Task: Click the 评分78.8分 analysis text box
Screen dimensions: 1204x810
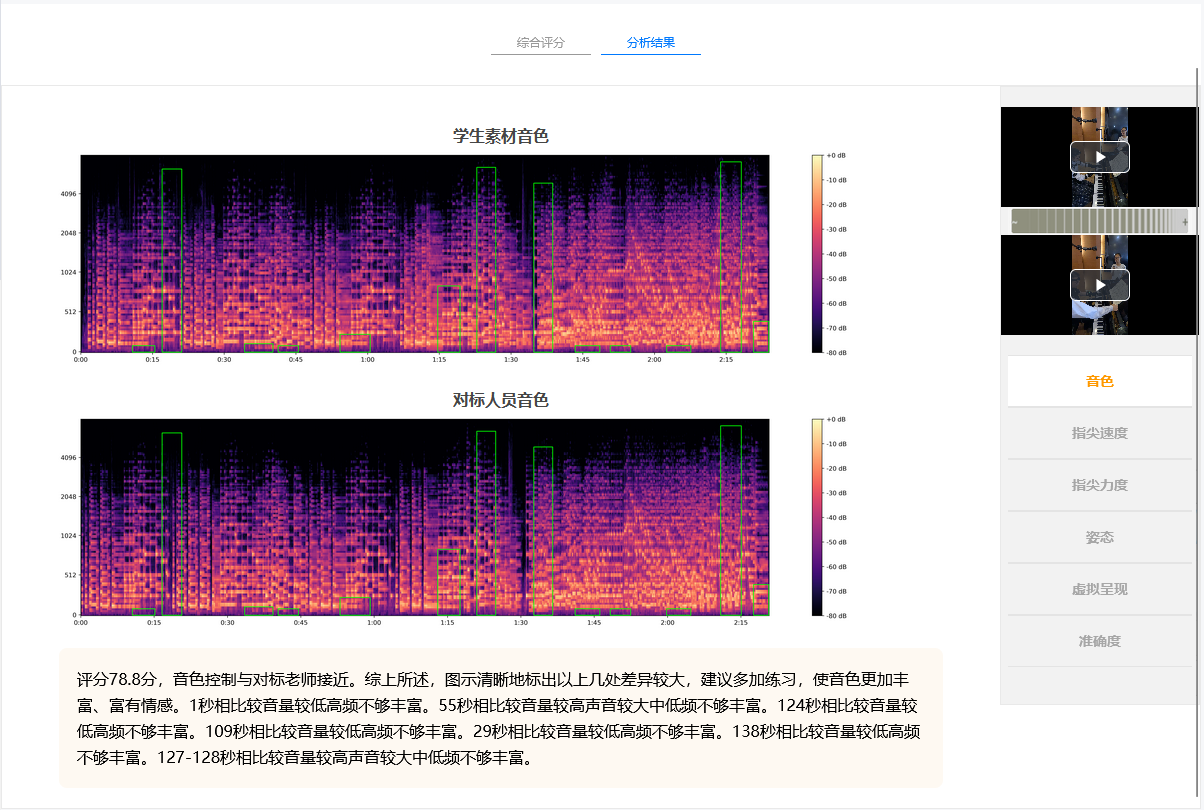Action: (501, 717)
